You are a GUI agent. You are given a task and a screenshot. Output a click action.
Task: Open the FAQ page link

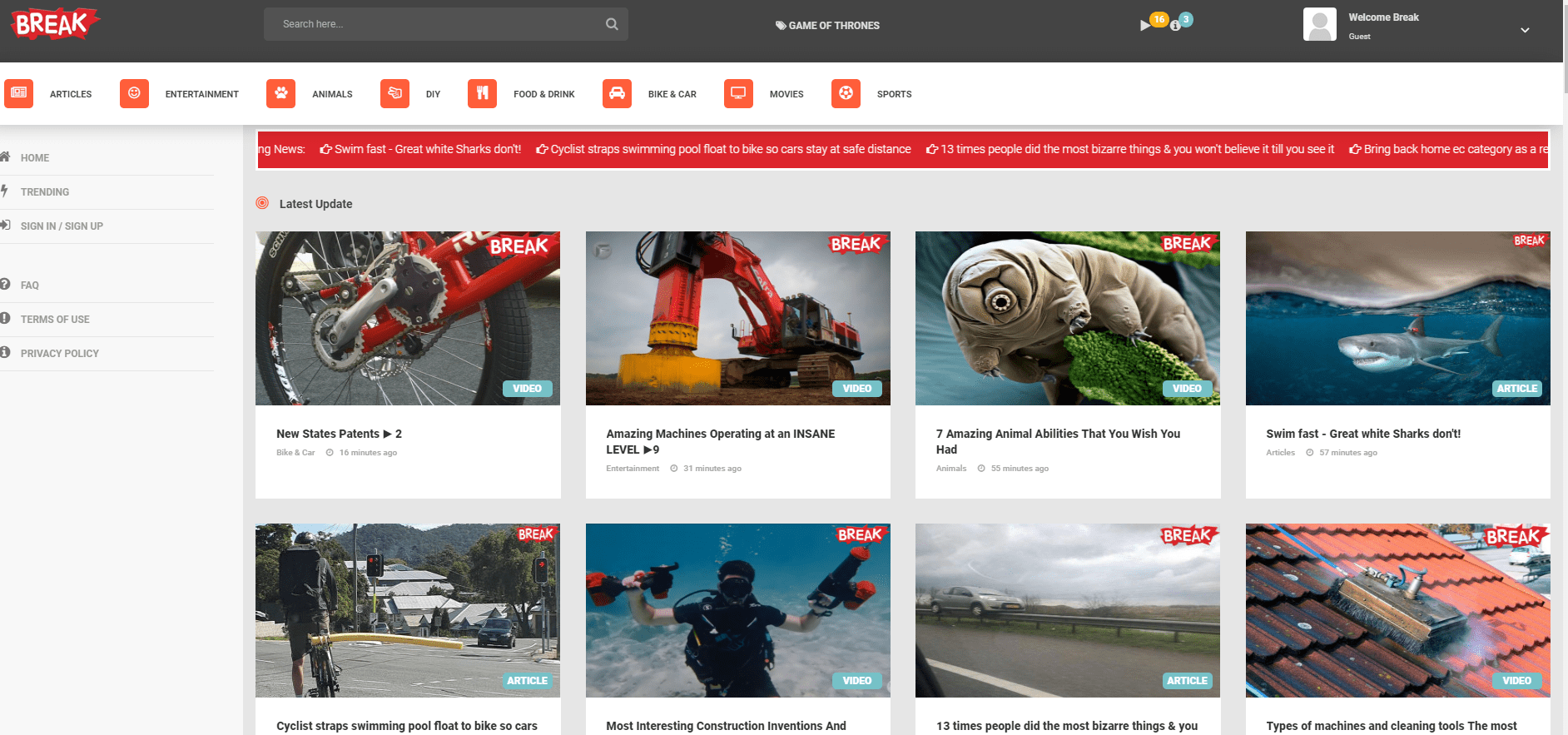point(30,286)
